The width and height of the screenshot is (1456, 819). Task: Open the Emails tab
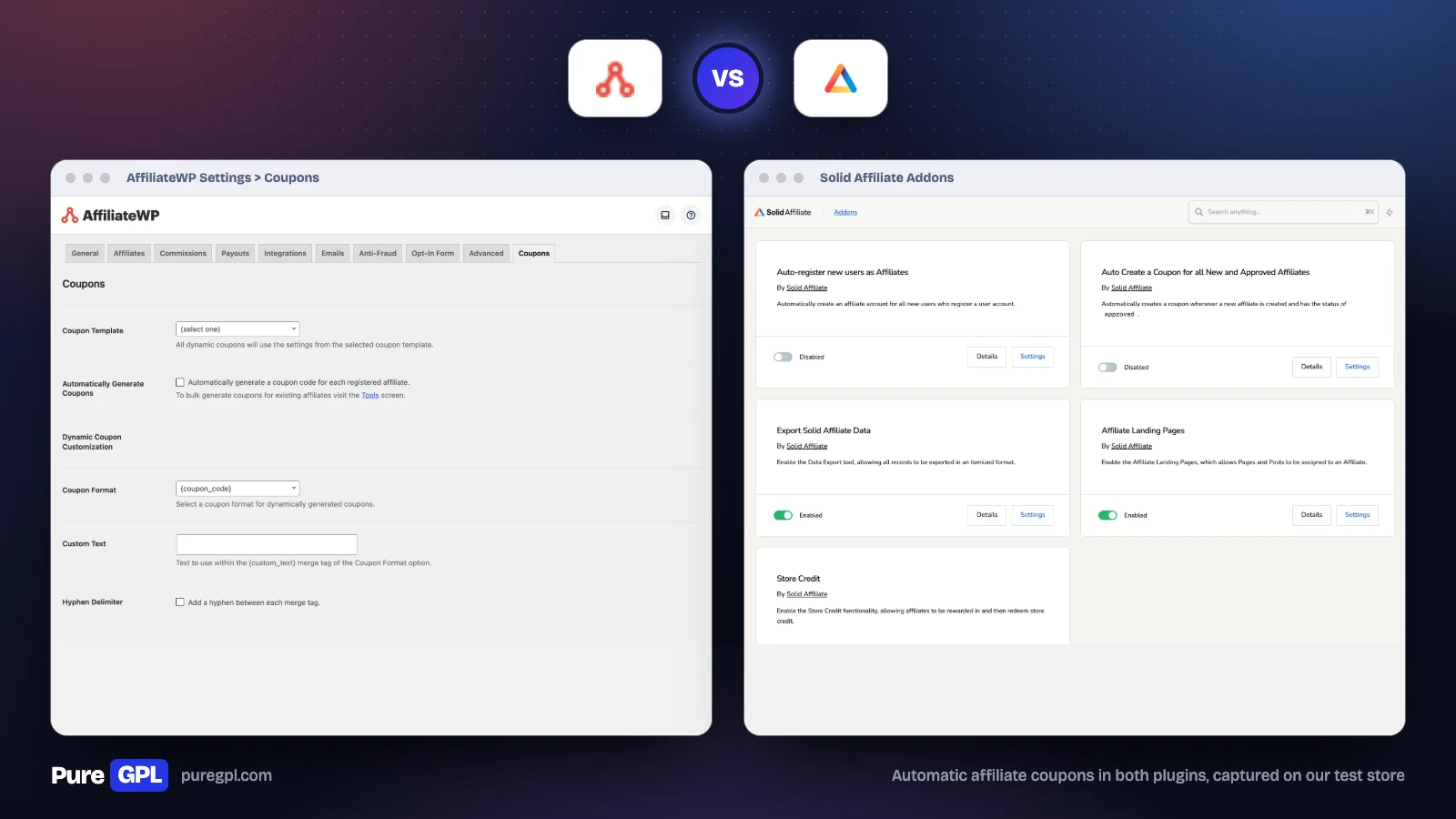click(333, 253)
